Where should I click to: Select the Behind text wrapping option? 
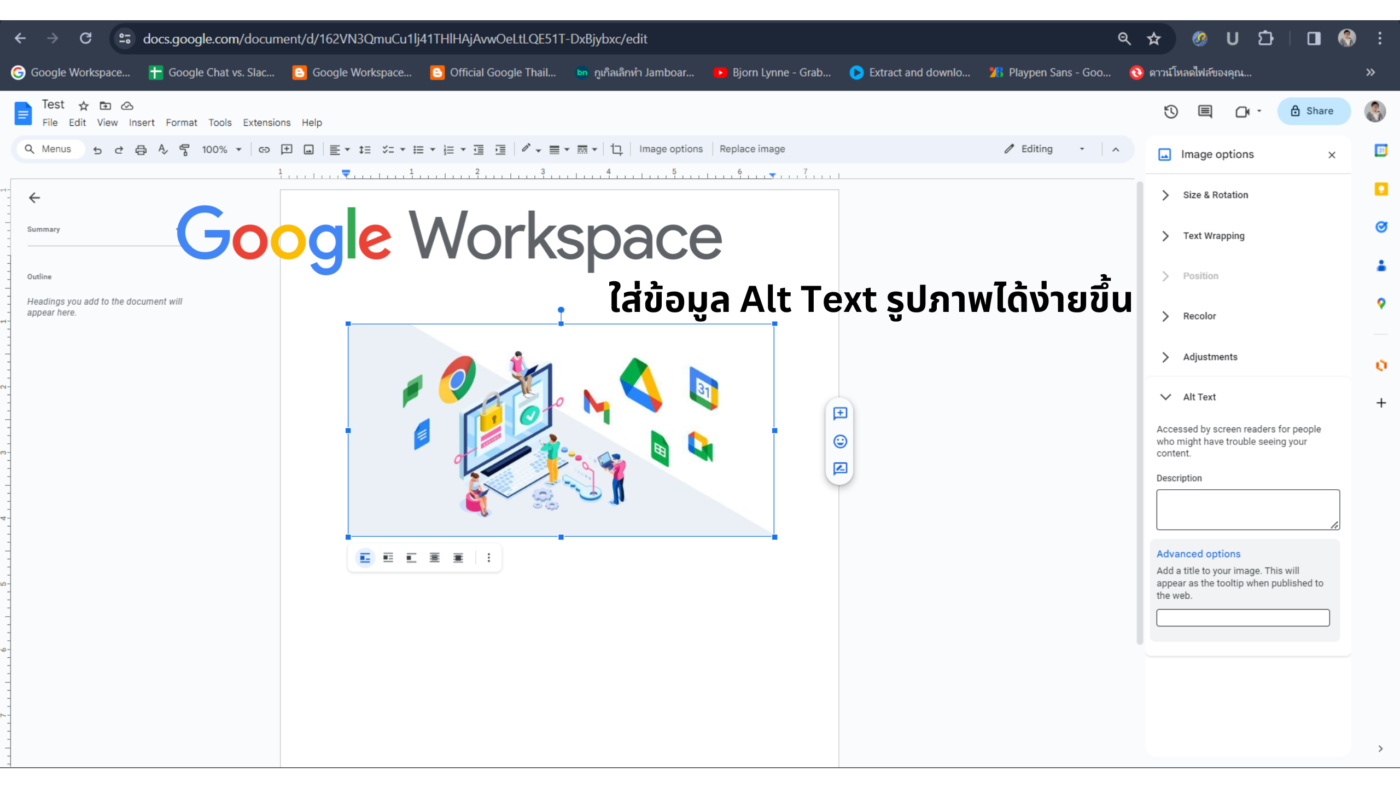click(434, 557)
